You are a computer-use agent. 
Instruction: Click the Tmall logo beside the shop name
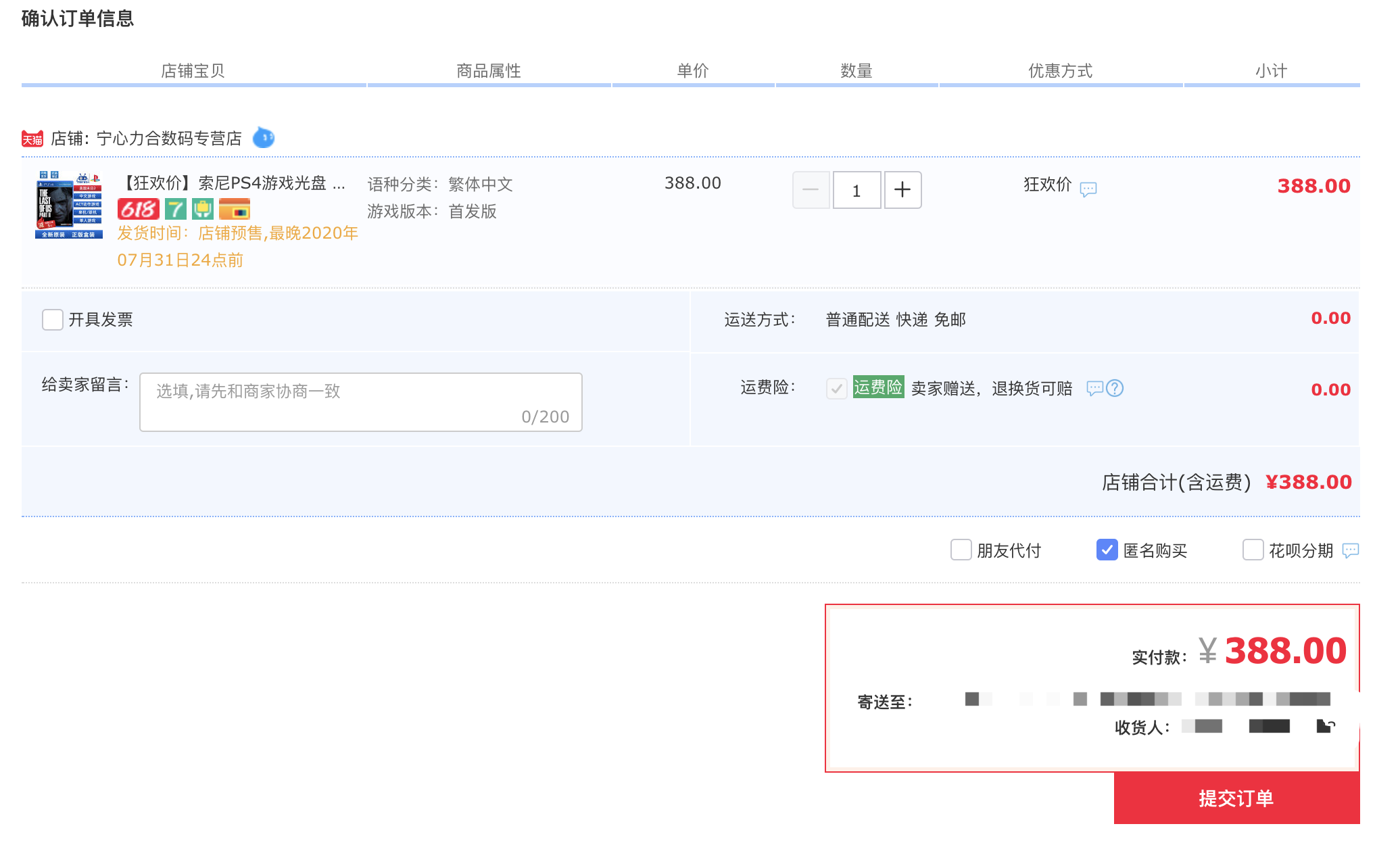[x=32, y=139]
